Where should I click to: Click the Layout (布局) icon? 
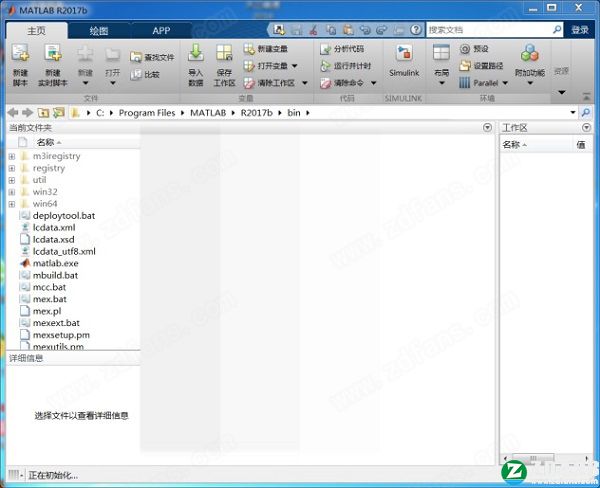point(441,52)
